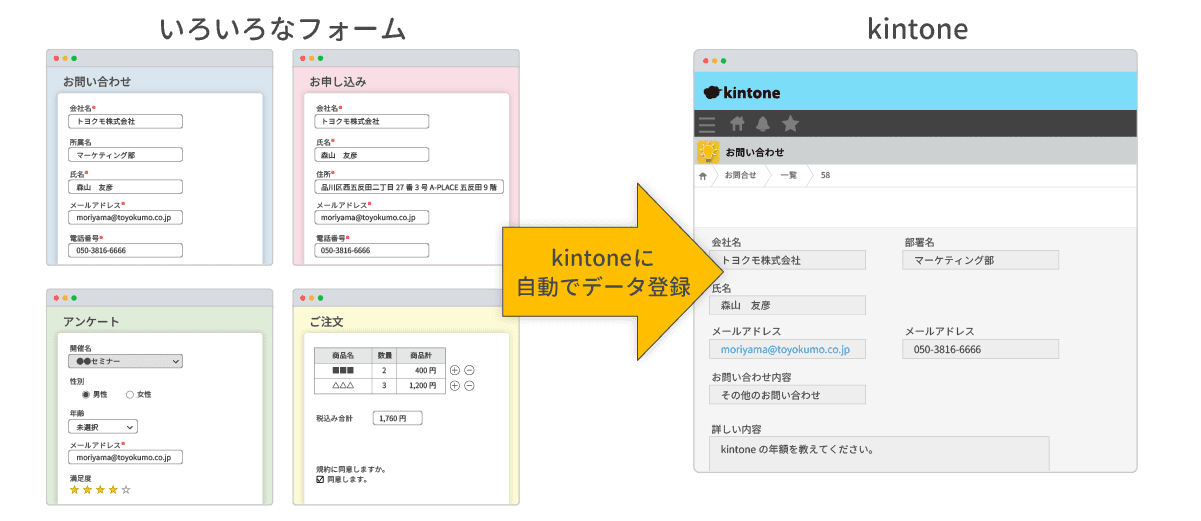The image size is (1201, 521).
Task: Click 氏名 field in お申し込み form
Action: point(371,155)
